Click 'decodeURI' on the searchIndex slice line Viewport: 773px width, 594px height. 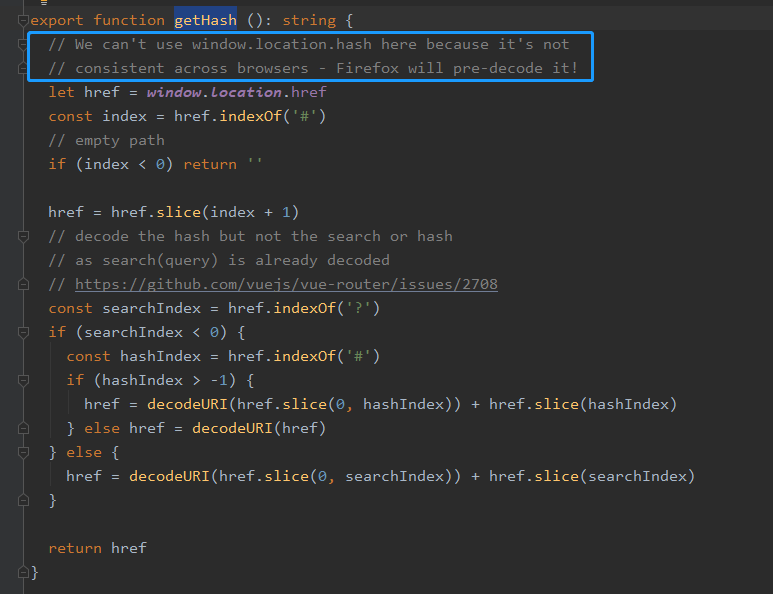170,476
